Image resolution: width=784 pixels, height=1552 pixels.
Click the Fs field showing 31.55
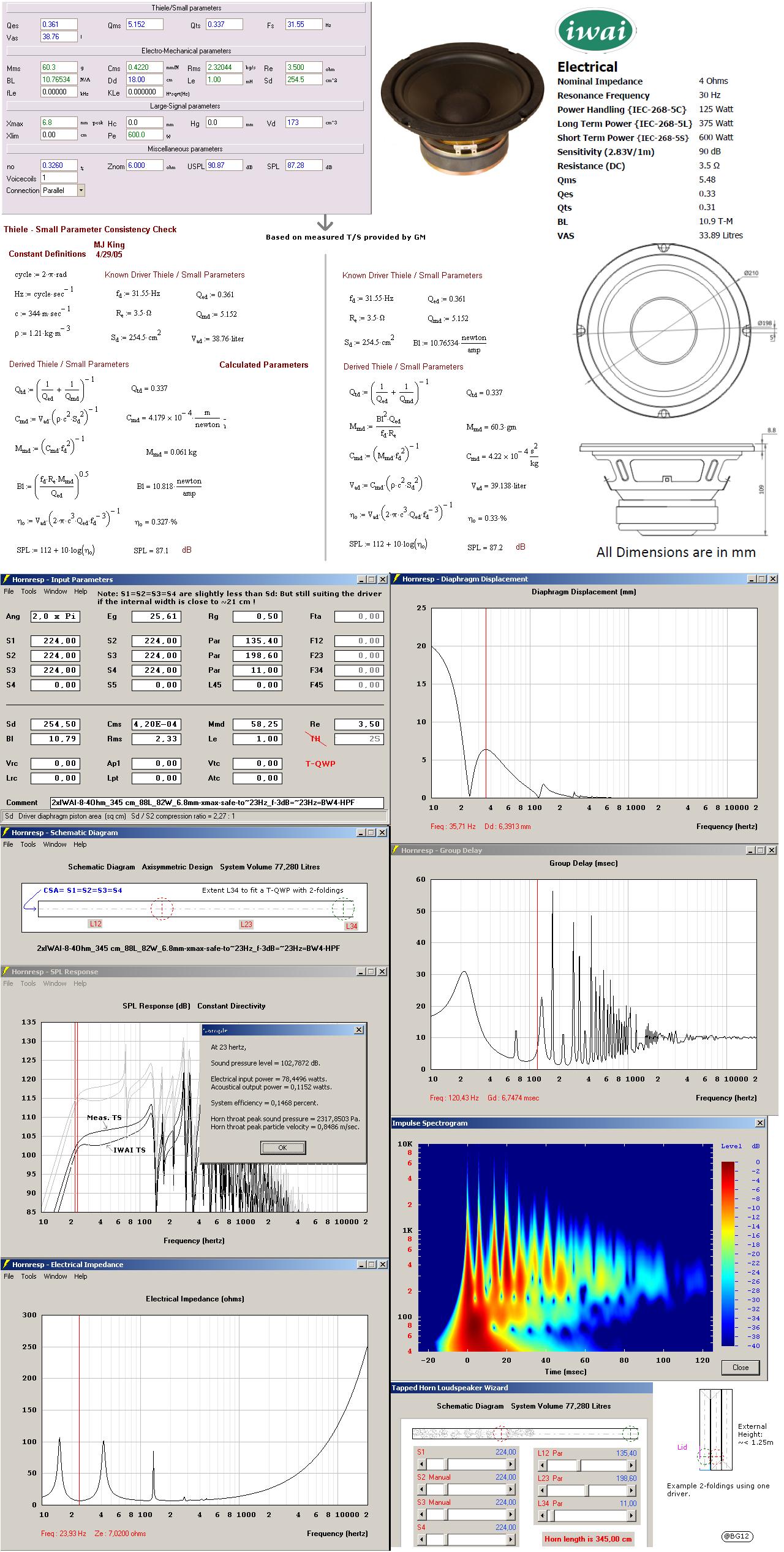pyautogui.click(x=304, y=25)
